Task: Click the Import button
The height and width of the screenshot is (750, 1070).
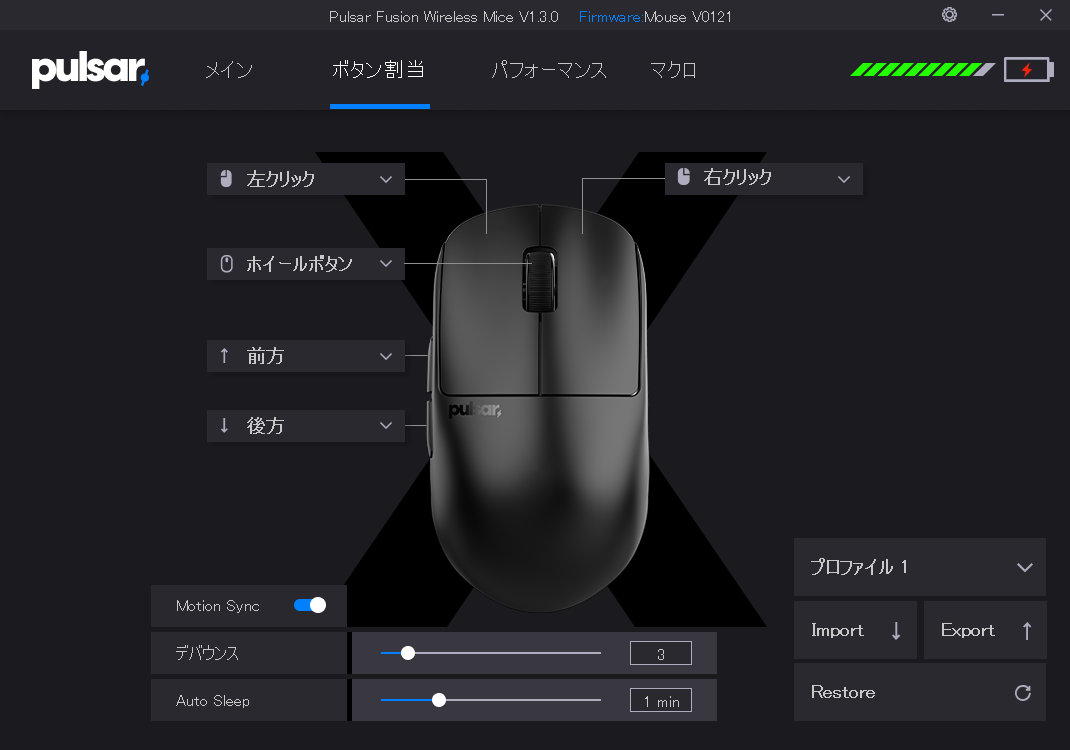Action: [855, 630]
